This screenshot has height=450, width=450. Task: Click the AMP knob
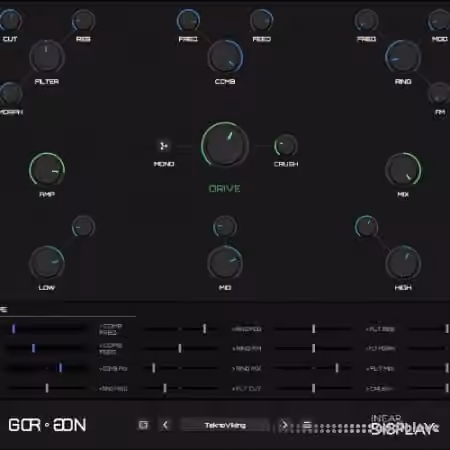(x=47, y=170)
